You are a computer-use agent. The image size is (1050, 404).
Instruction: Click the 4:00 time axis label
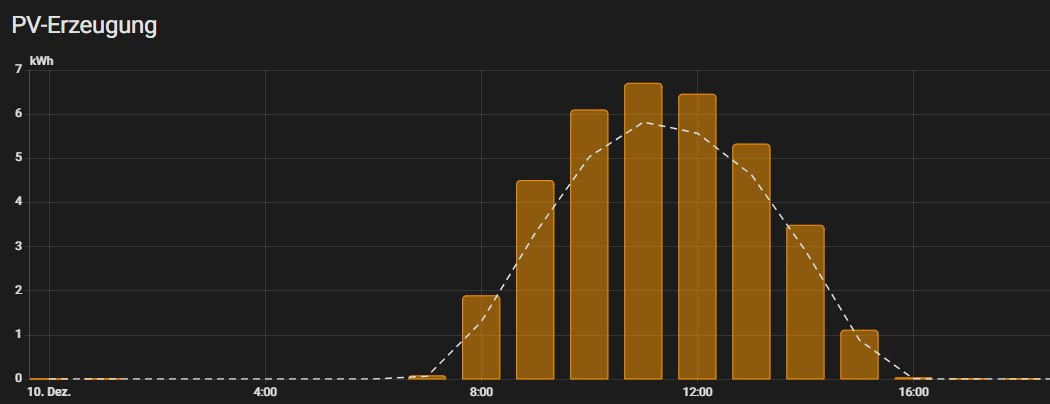[x=265, y=393]
